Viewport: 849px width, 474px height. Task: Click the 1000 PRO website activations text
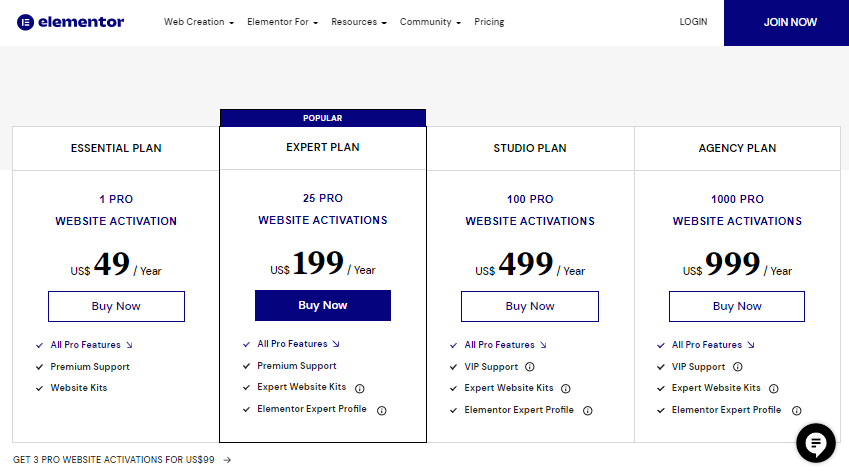tap(737, 210)
